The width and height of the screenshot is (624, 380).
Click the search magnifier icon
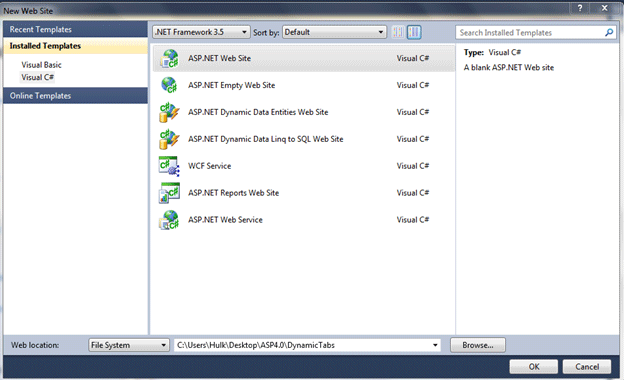[x=609, y=33]
